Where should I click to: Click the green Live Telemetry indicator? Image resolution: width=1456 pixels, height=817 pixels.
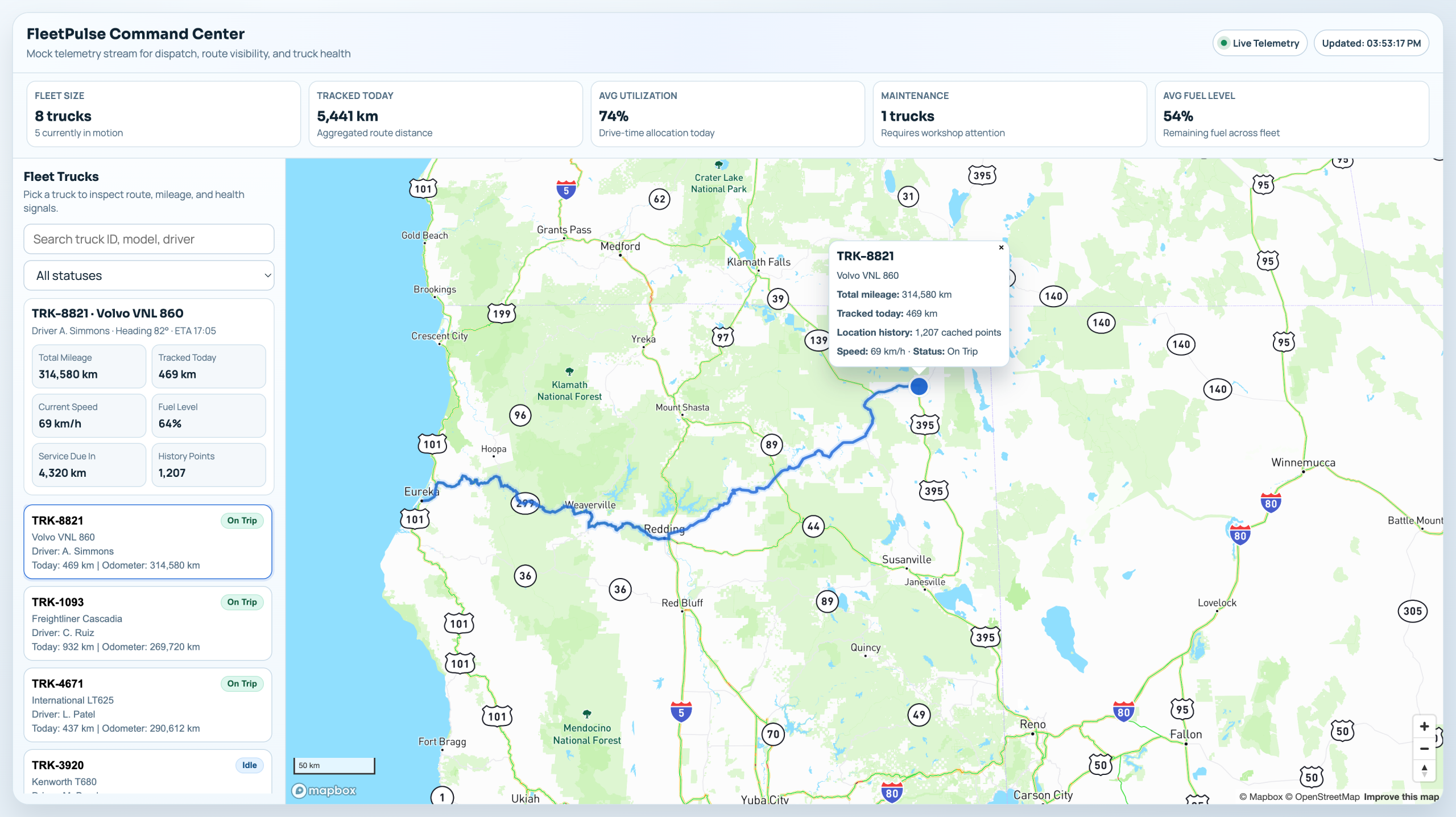click(x=1223, y=43)
